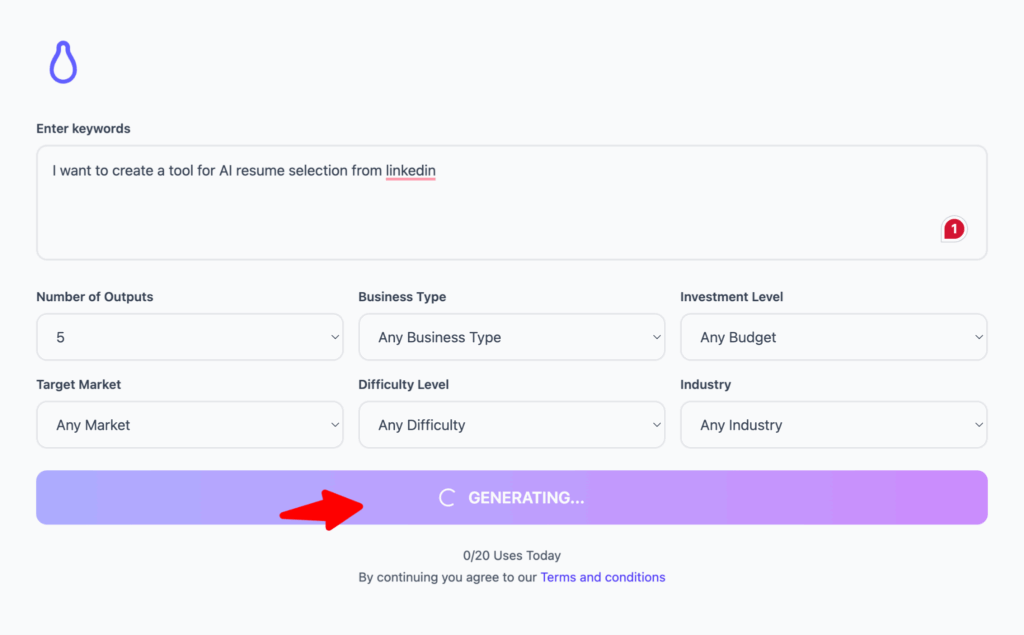Open the Any Budget investment dropdown
This screenshot has width=1024, height=635.
833,338
